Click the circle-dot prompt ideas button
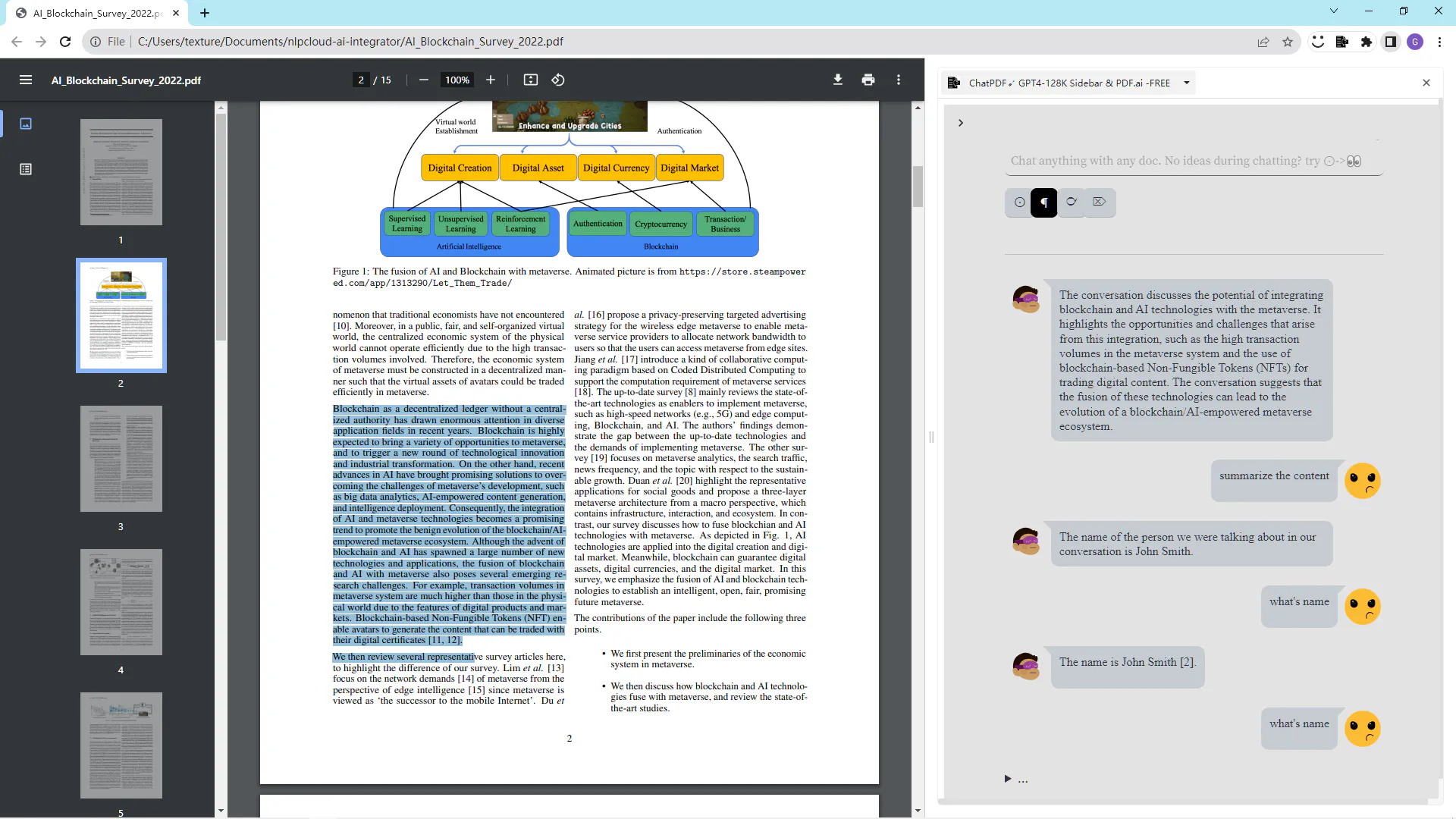1456x819 pixels. 1019,202
